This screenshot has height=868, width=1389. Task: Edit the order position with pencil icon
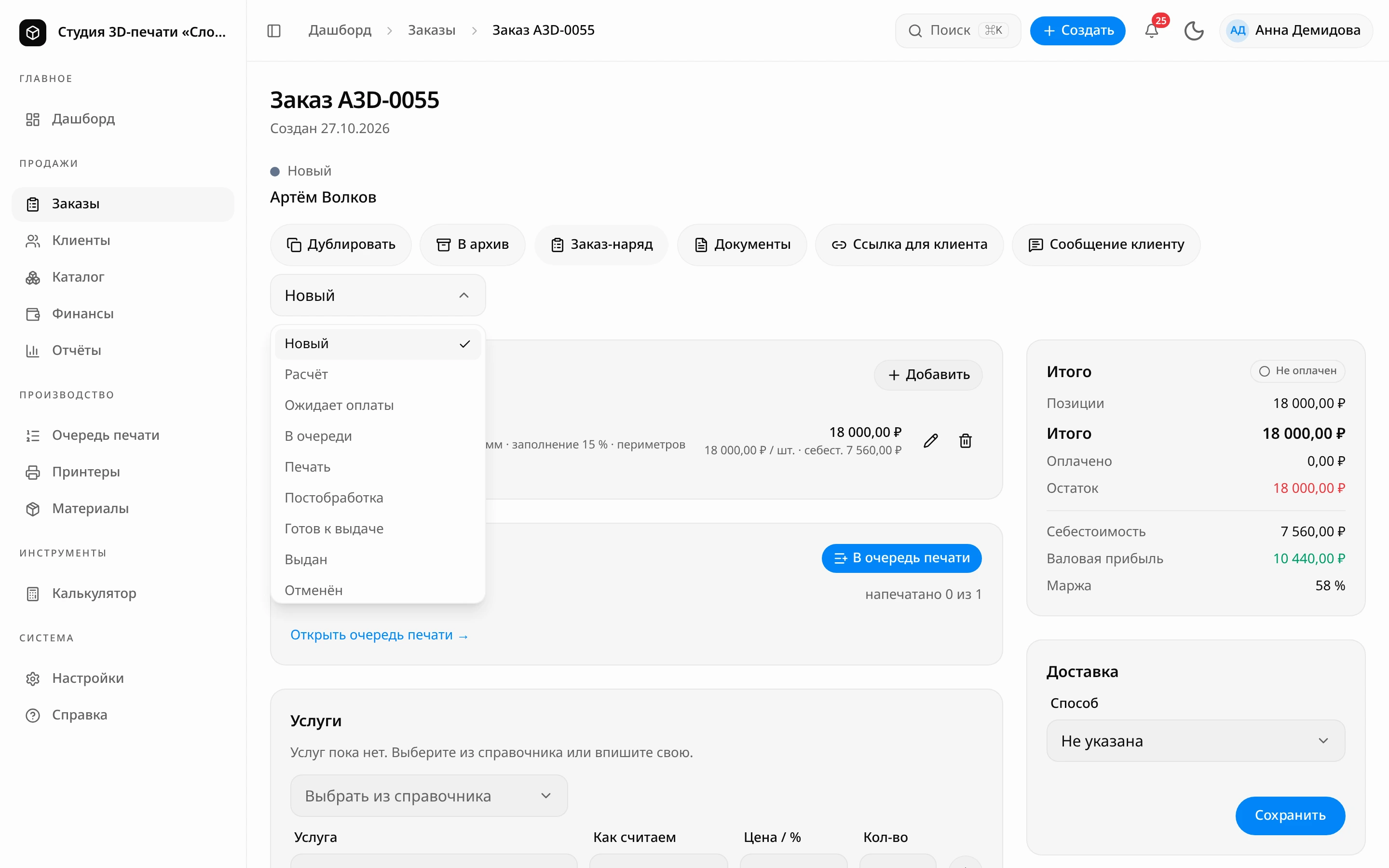tap(931, 441)
